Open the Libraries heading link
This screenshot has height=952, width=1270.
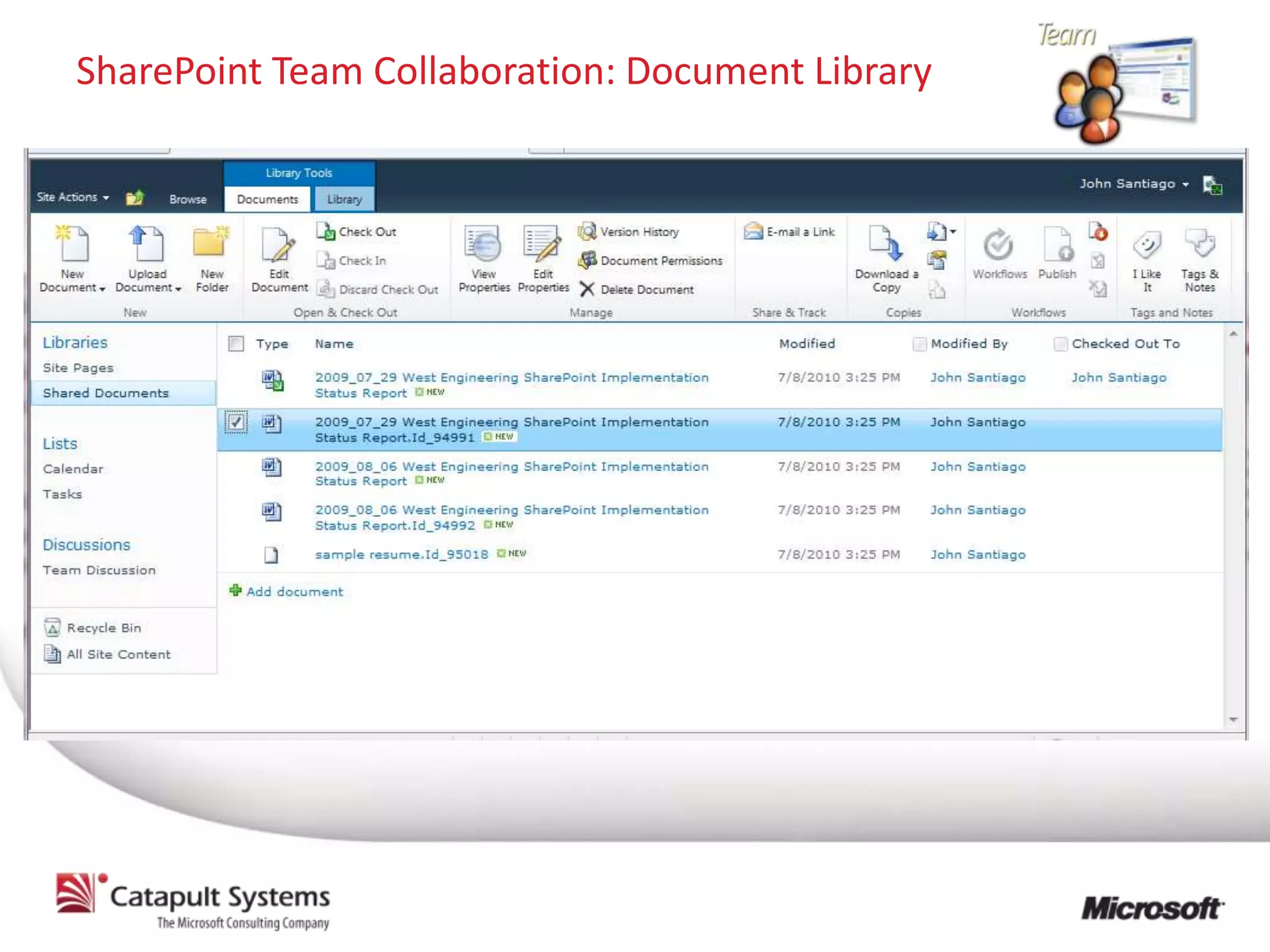coord(75,342)
